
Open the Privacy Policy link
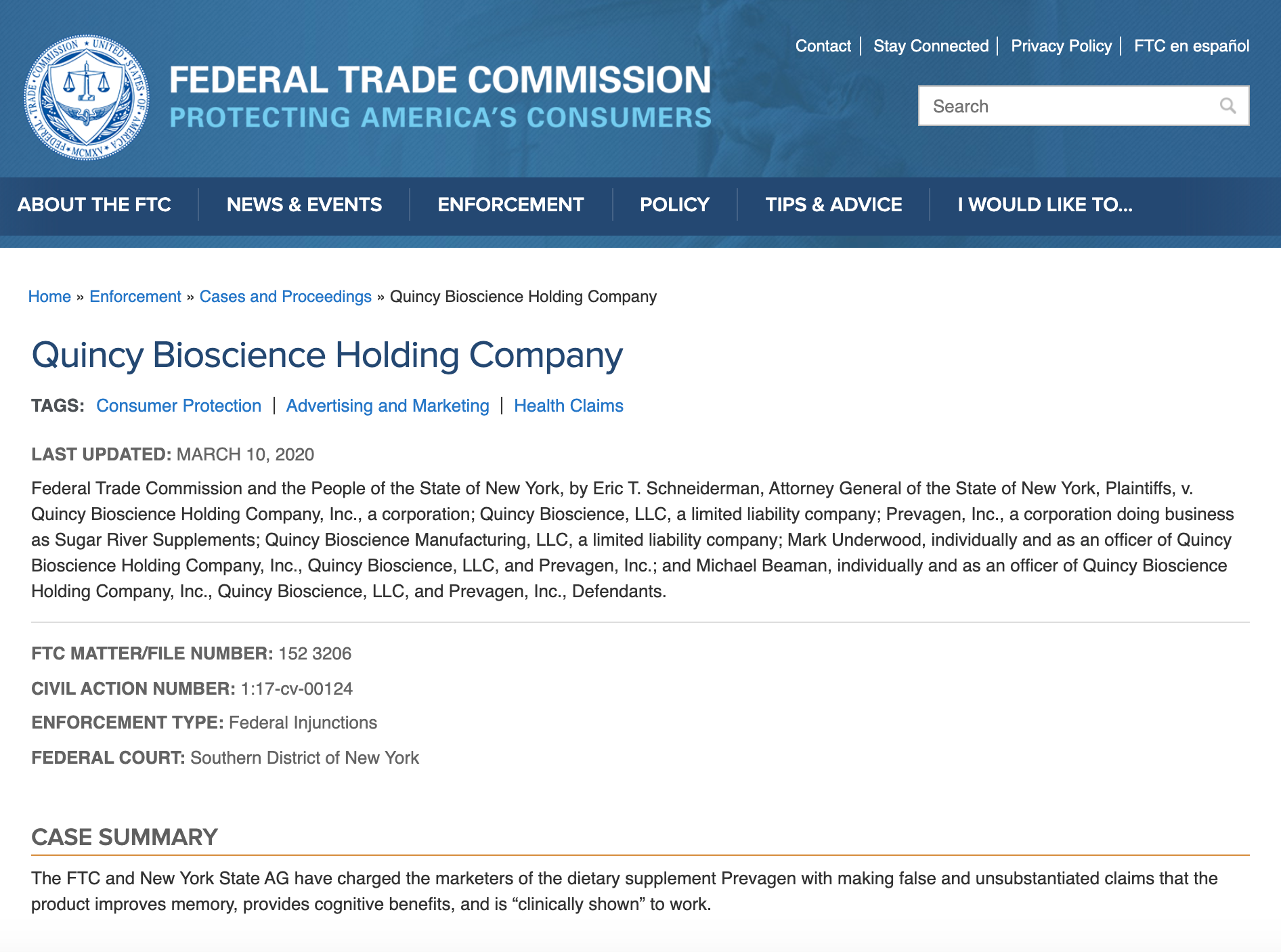(x=1061, y=46)
